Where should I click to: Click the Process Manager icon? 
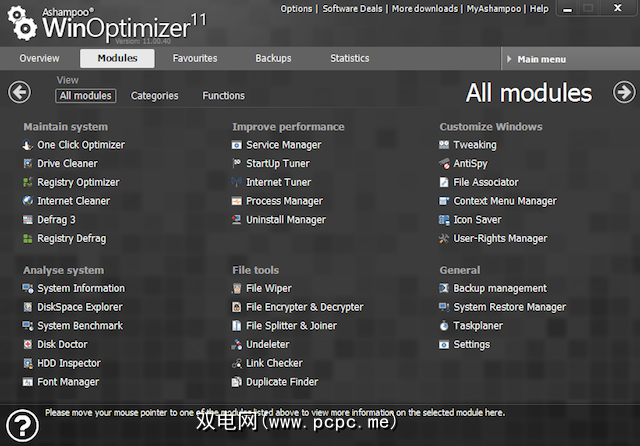(x=236, y=201)
